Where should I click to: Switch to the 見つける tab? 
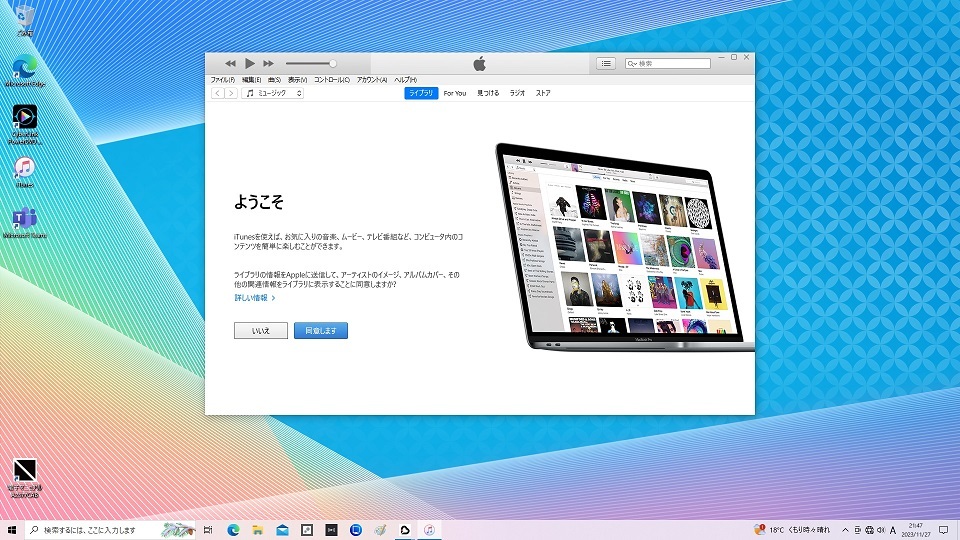pyautogui.click(x=488, y=93)
